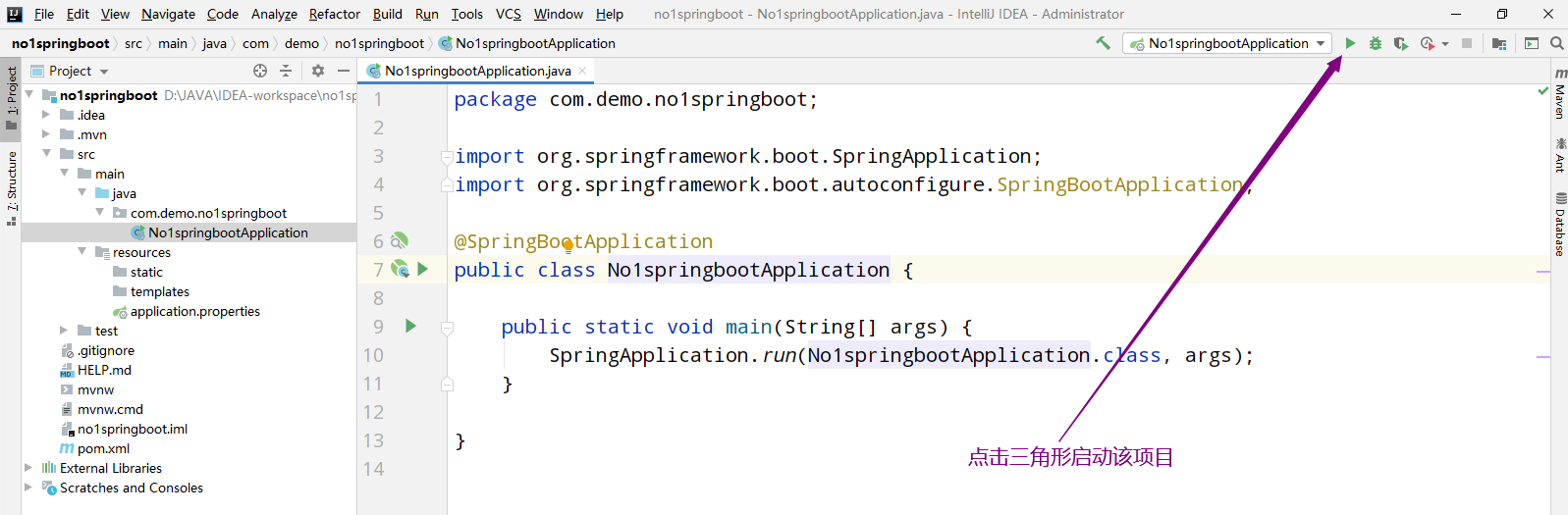Open Project panel settings gear
The height and width of the screenshot is (515, 1568).
pos(318,71)
